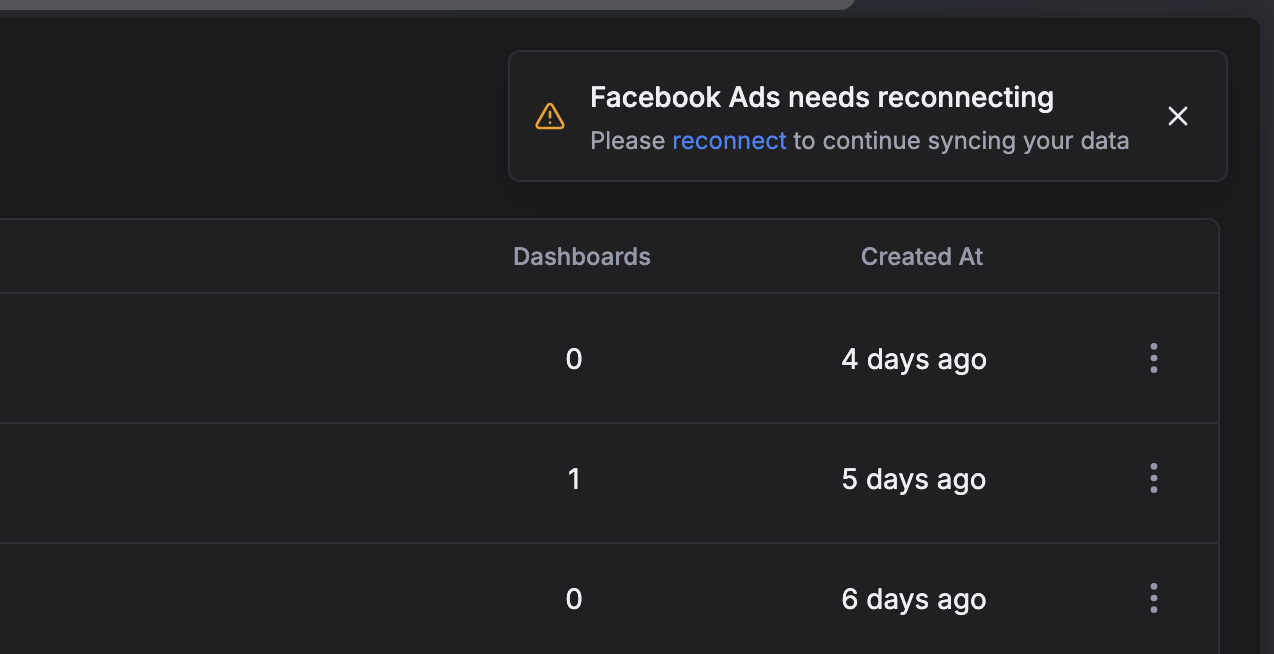Select the '4 days ago' cell
This screenshot has height=654, width=1274.
[914, 359]
